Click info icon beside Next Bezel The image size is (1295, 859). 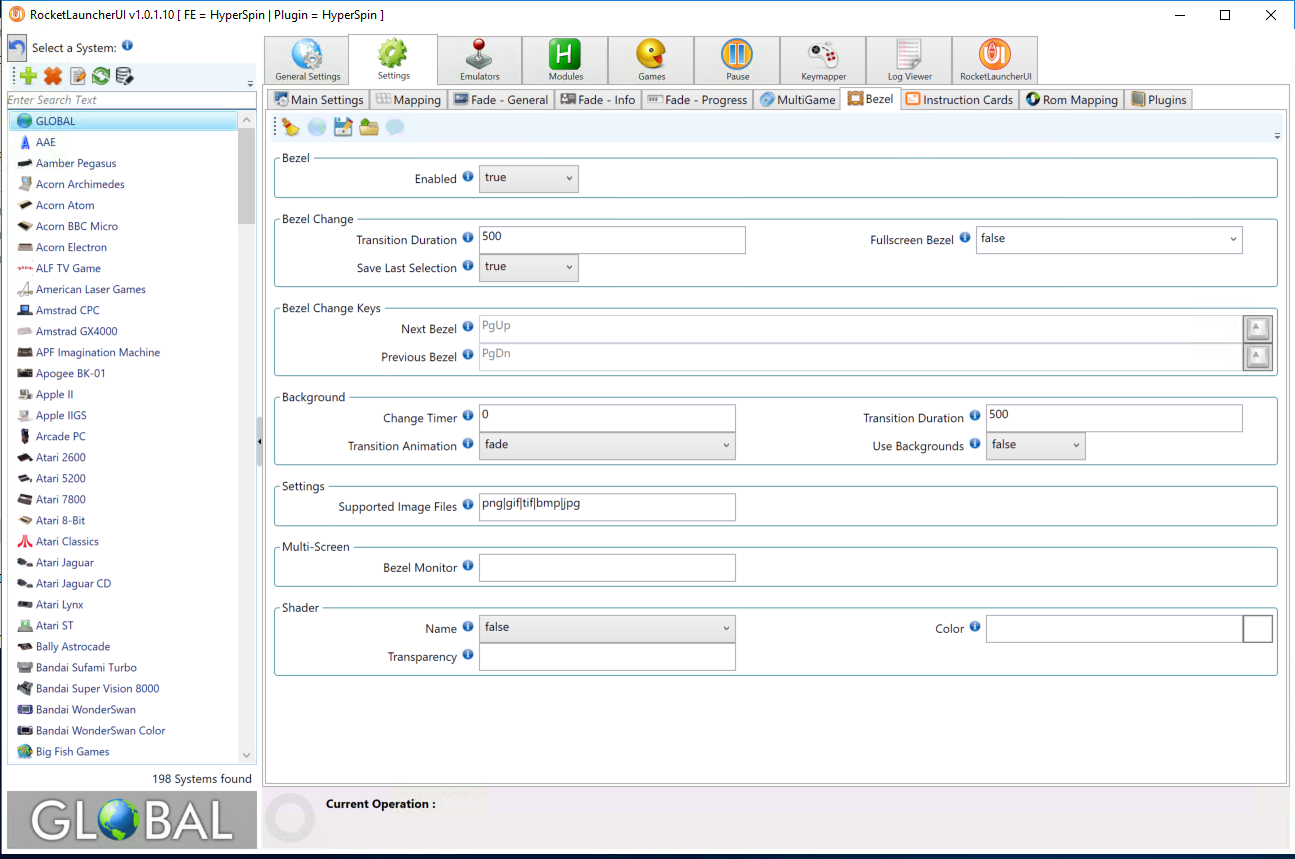pos(468,327)
